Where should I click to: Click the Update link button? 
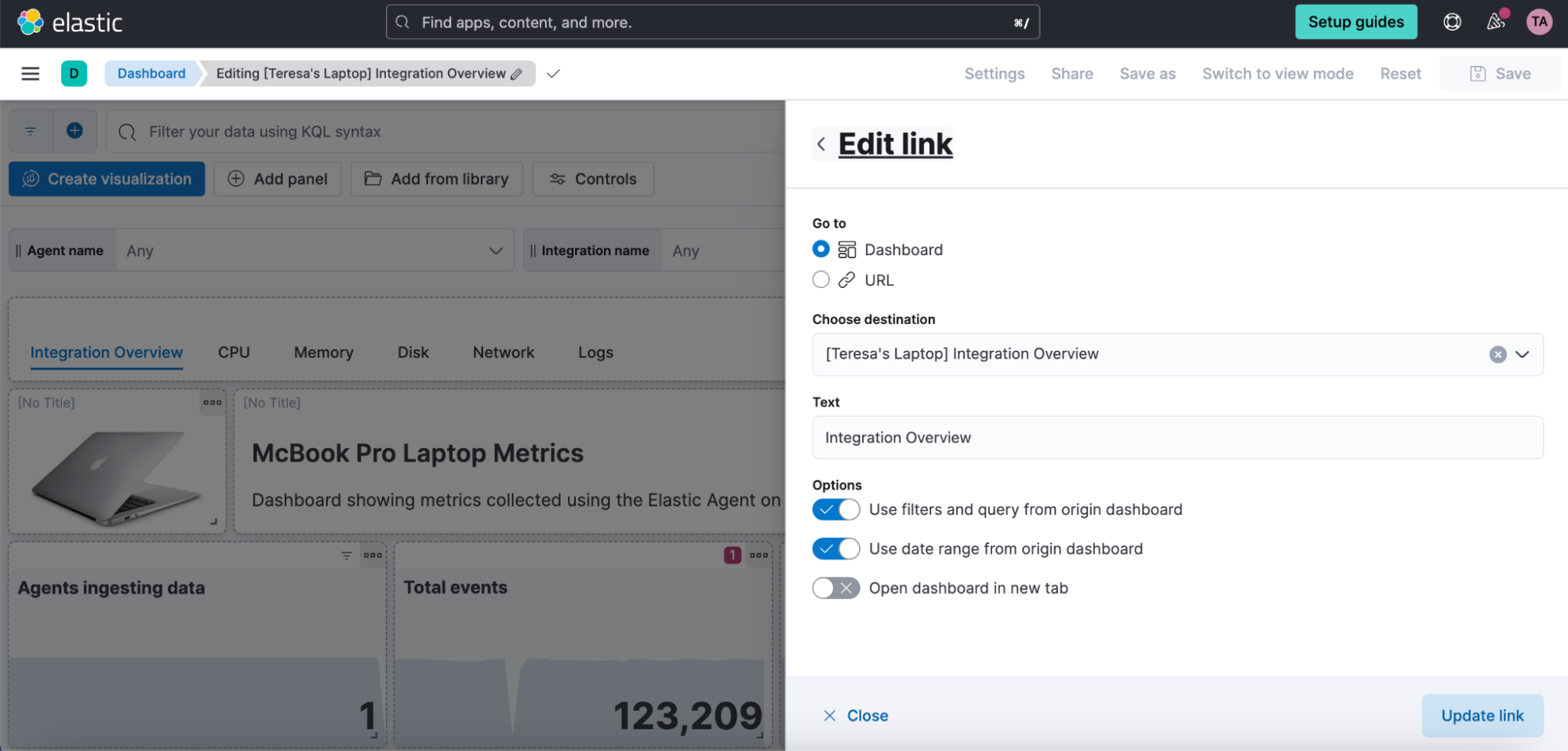[x=1482, y=715]
